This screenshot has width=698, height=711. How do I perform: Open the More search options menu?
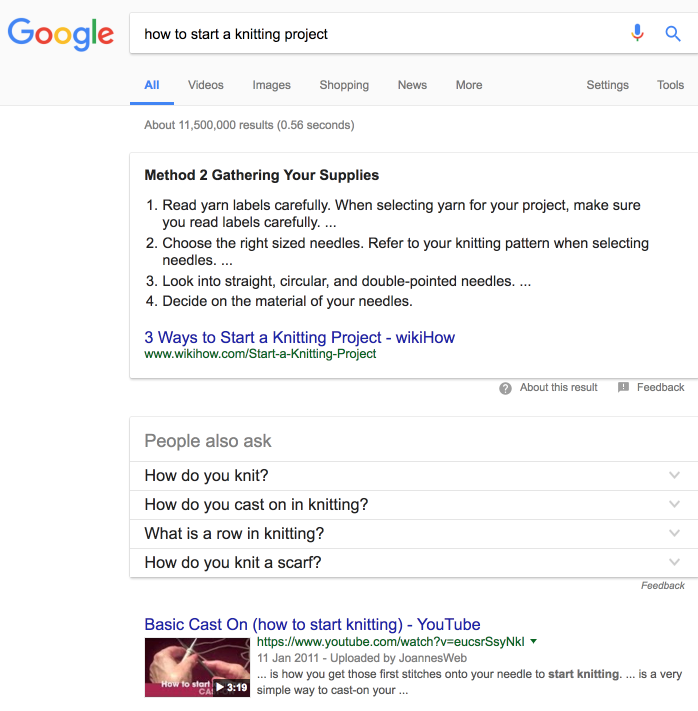[x=469, y=85]
